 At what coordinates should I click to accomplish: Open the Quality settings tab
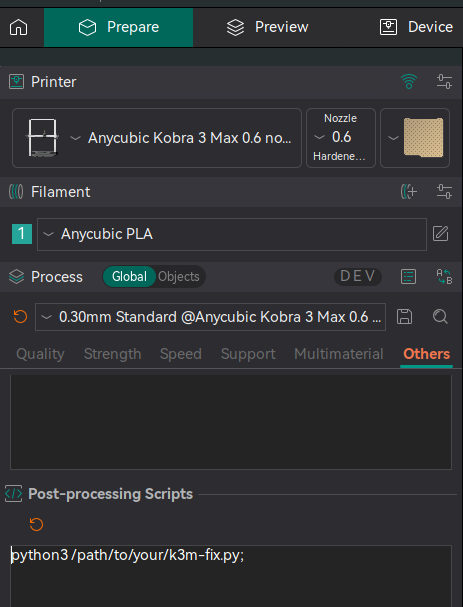pos(40,354)
